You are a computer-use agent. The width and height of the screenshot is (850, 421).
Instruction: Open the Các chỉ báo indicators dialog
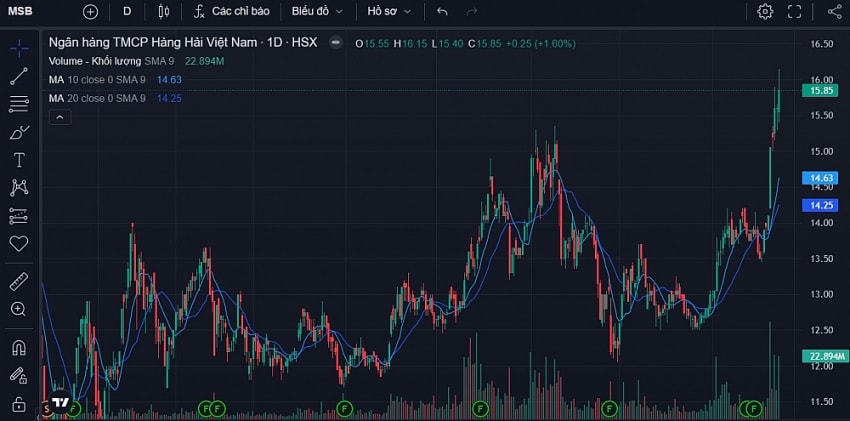(231, 11)
